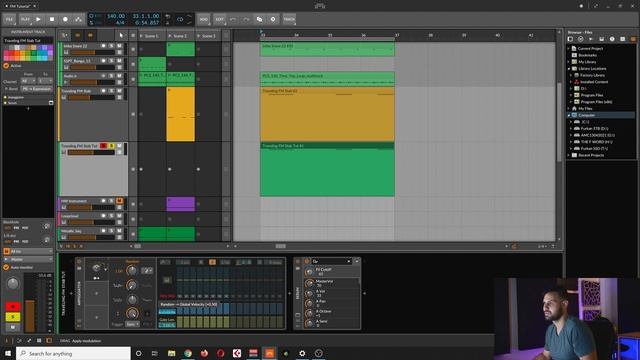Click the first browser toolbar icon

[571, 39]
